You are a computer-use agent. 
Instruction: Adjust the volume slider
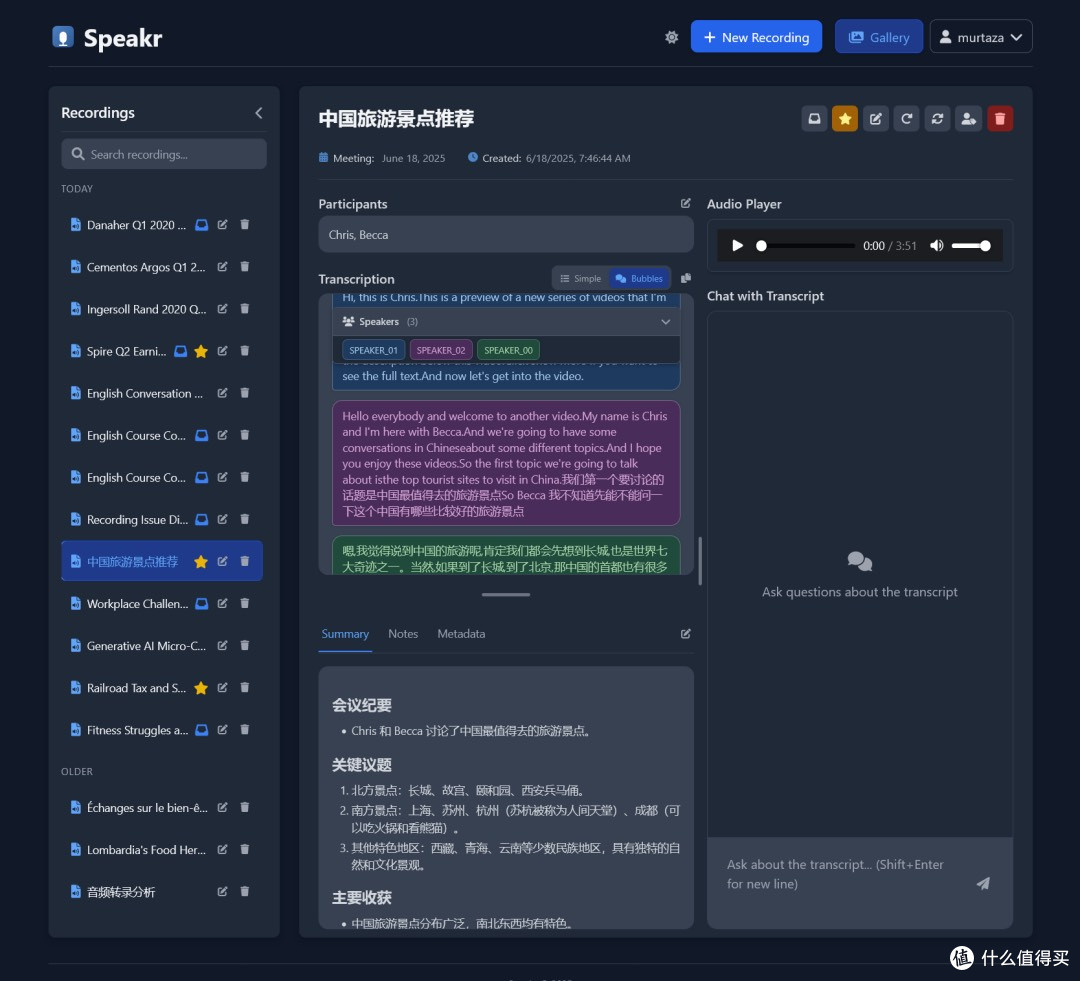click(971, 245)
